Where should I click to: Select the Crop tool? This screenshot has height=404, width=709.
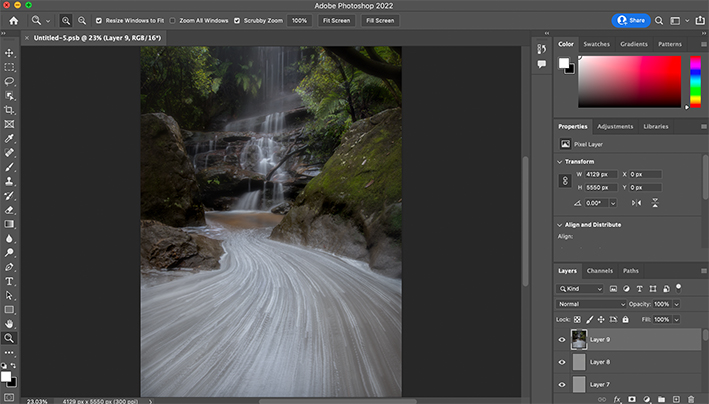coord(10,110)
